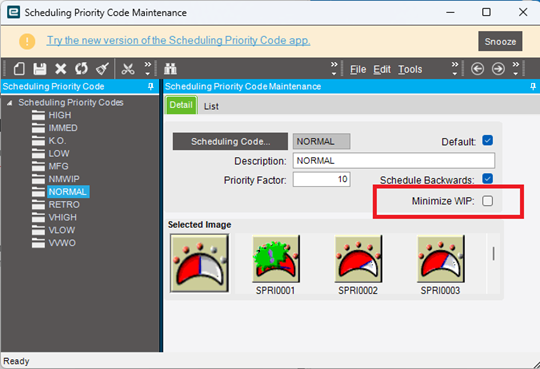Refresh using the circular arrows icon
540x369 pixels.
click(81, 69)
